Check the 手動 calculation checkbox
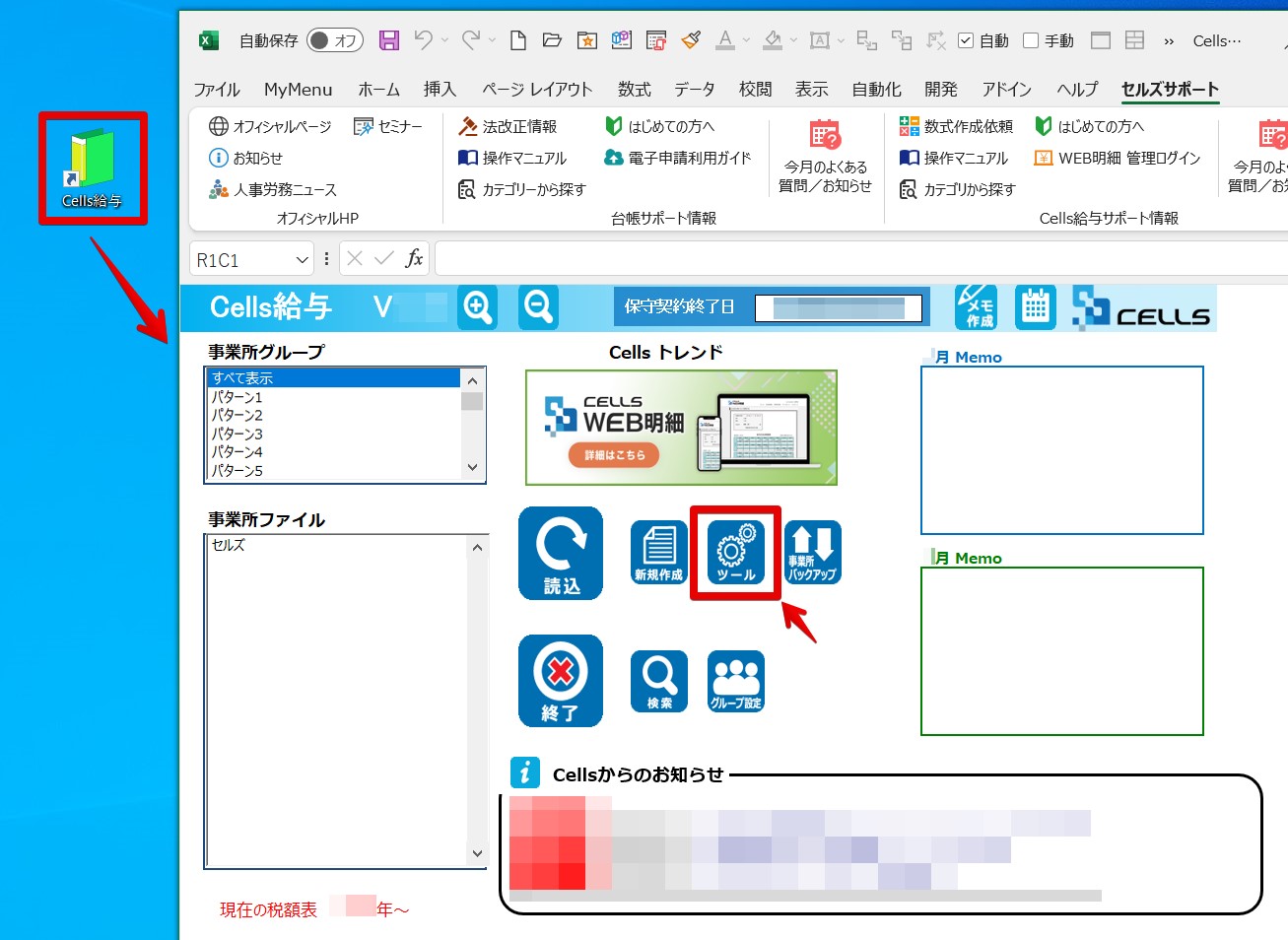The width and height of the screenshot is (1288, 940). [1031, 40]
